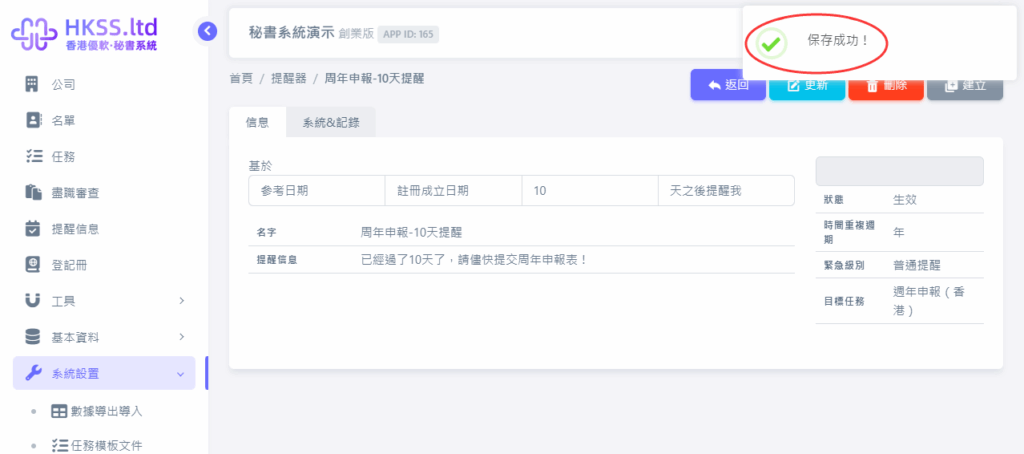Click the 登記冊 register icon
The height and width of the screenshot is (454, 1024).
[32, 265]
